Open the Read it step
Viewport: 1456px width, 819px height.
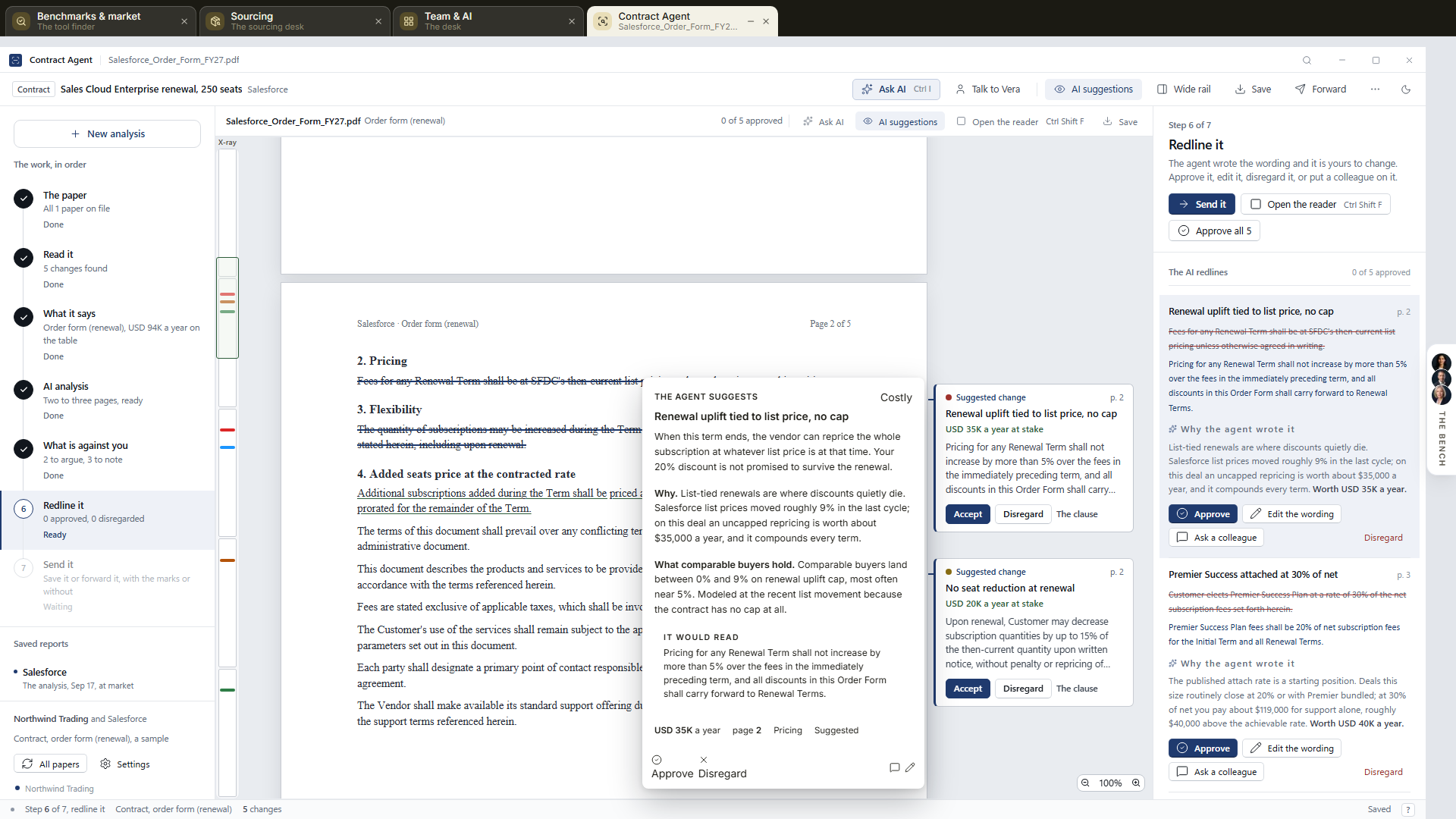click(x=108, y=268)
